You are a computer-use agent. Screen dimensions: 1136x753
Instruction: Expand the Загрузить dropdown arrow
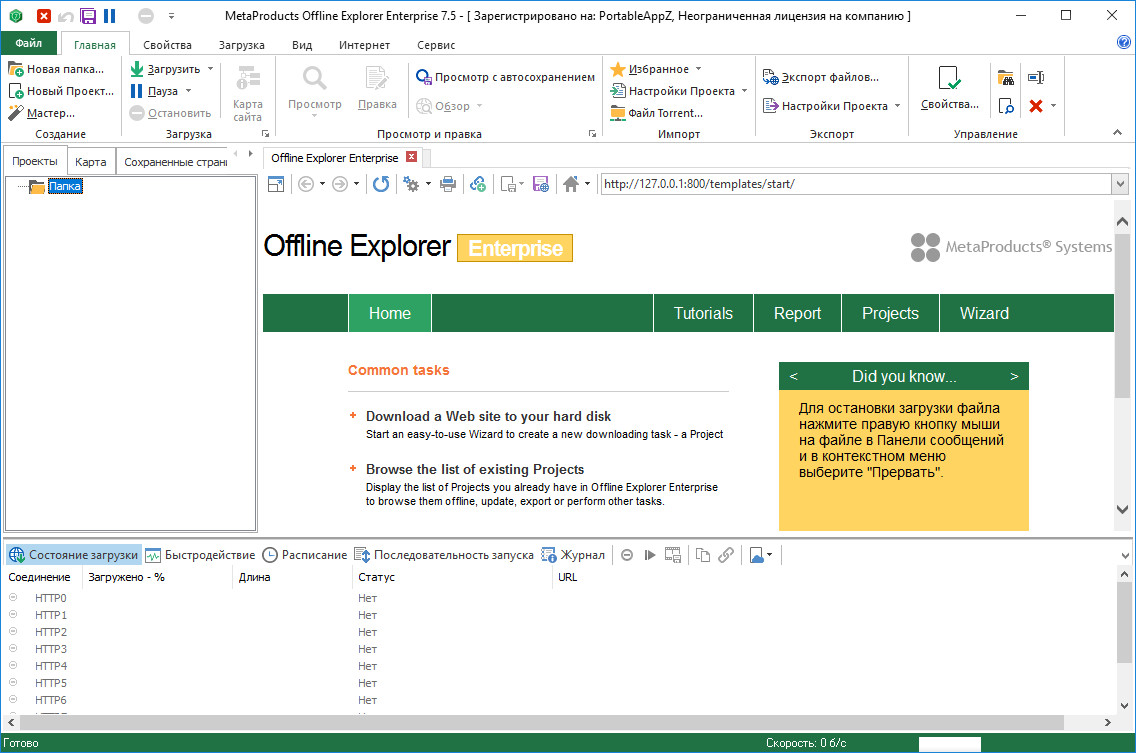[x=210, y=69]
